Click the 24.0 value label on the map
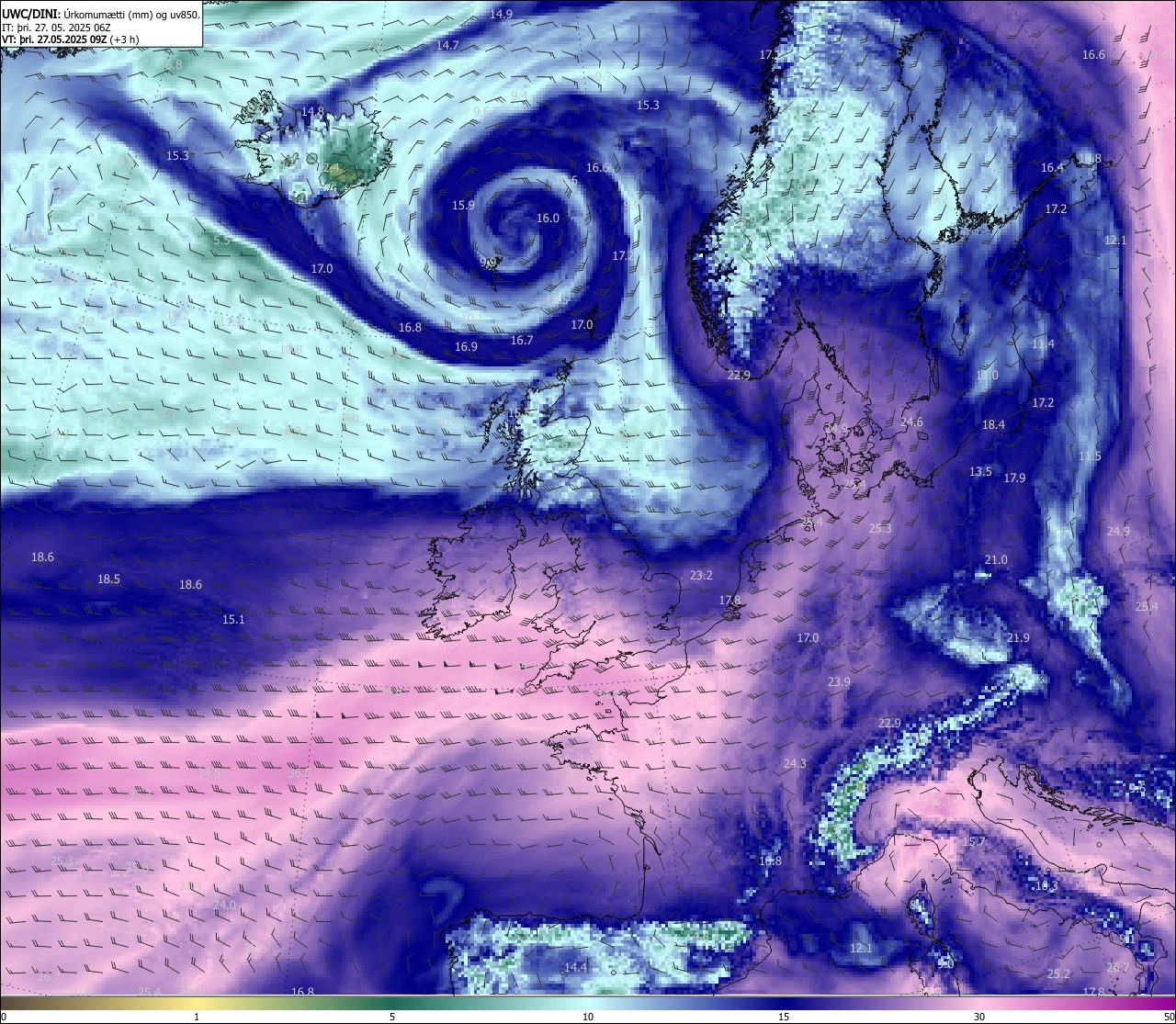This screenshot has height=1024, width=1176. (x=224, y=905)
